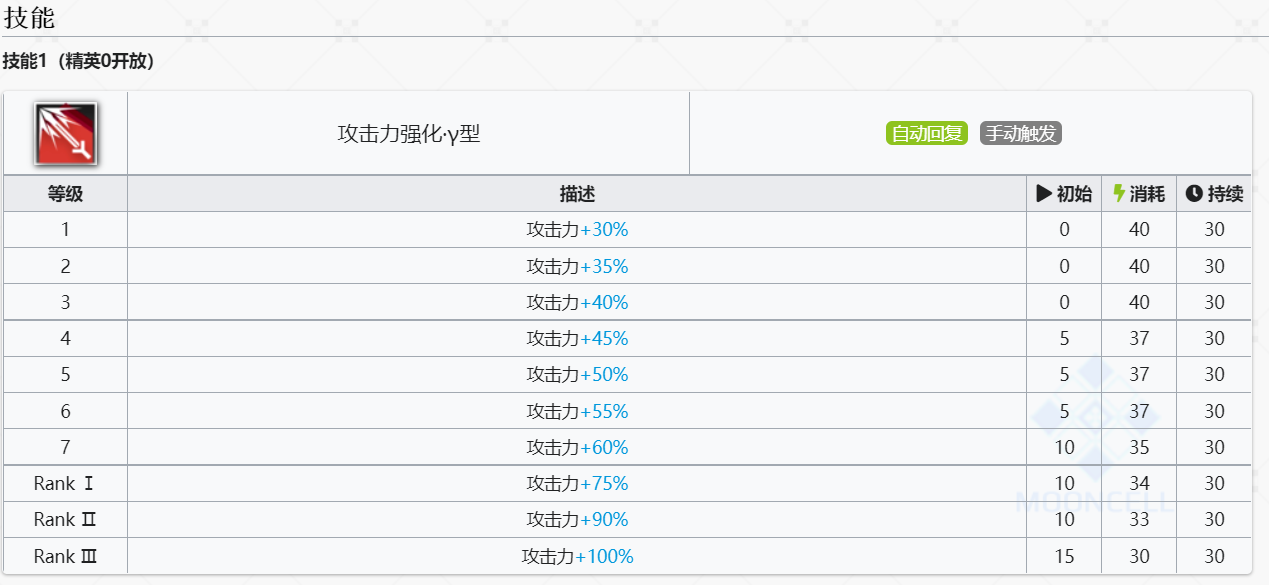
Task: Click the 技能 section heading
Action: 29,18
